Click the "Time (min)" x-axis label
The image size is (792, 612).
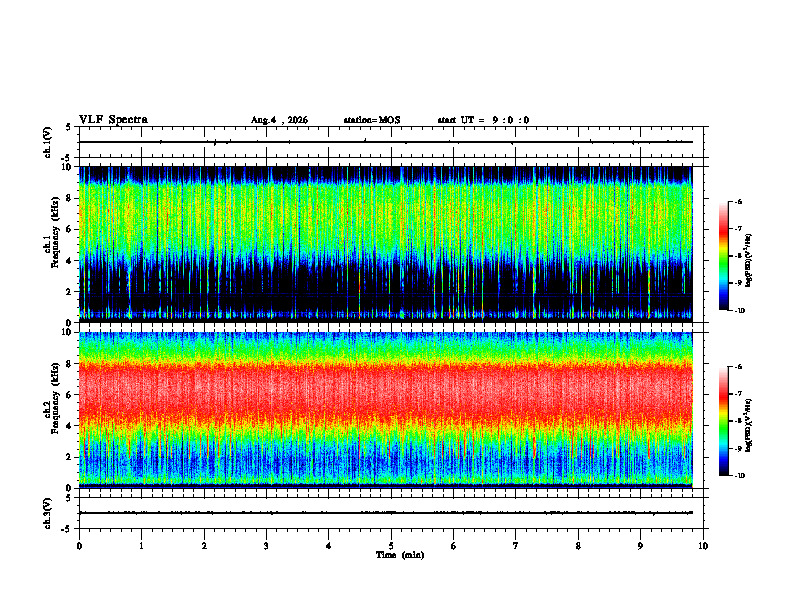coord(400,555)
